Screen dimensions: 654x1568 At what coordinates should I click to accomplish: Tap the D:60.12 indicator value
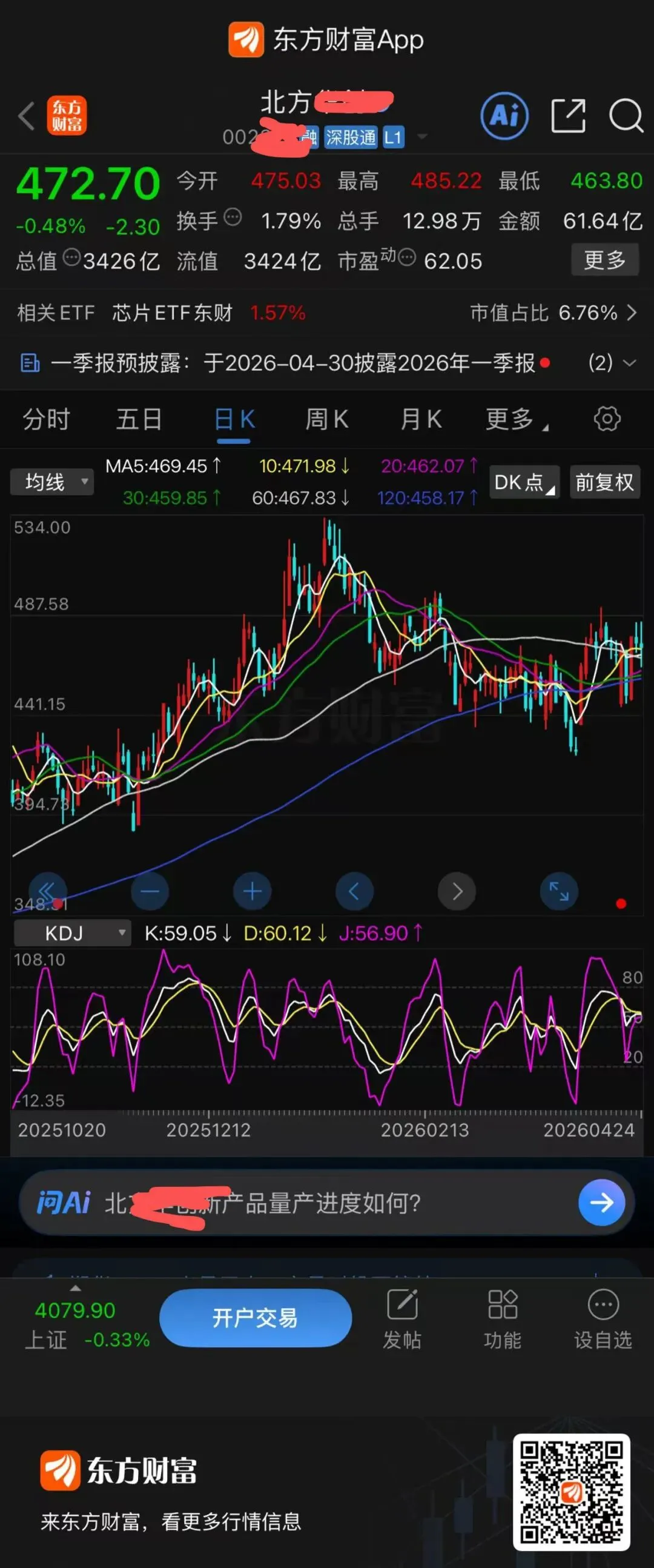[285, 933]
